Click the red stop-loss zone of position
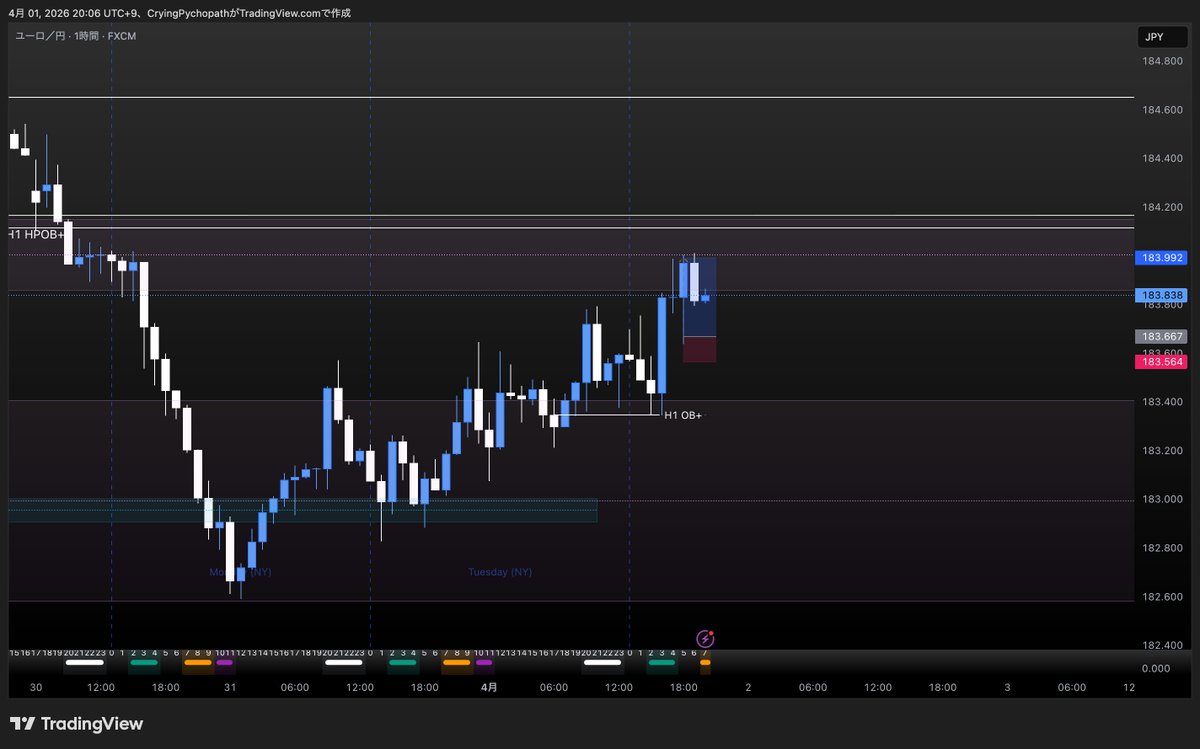This screenshot has height=749, width=1200. [699, 349]
